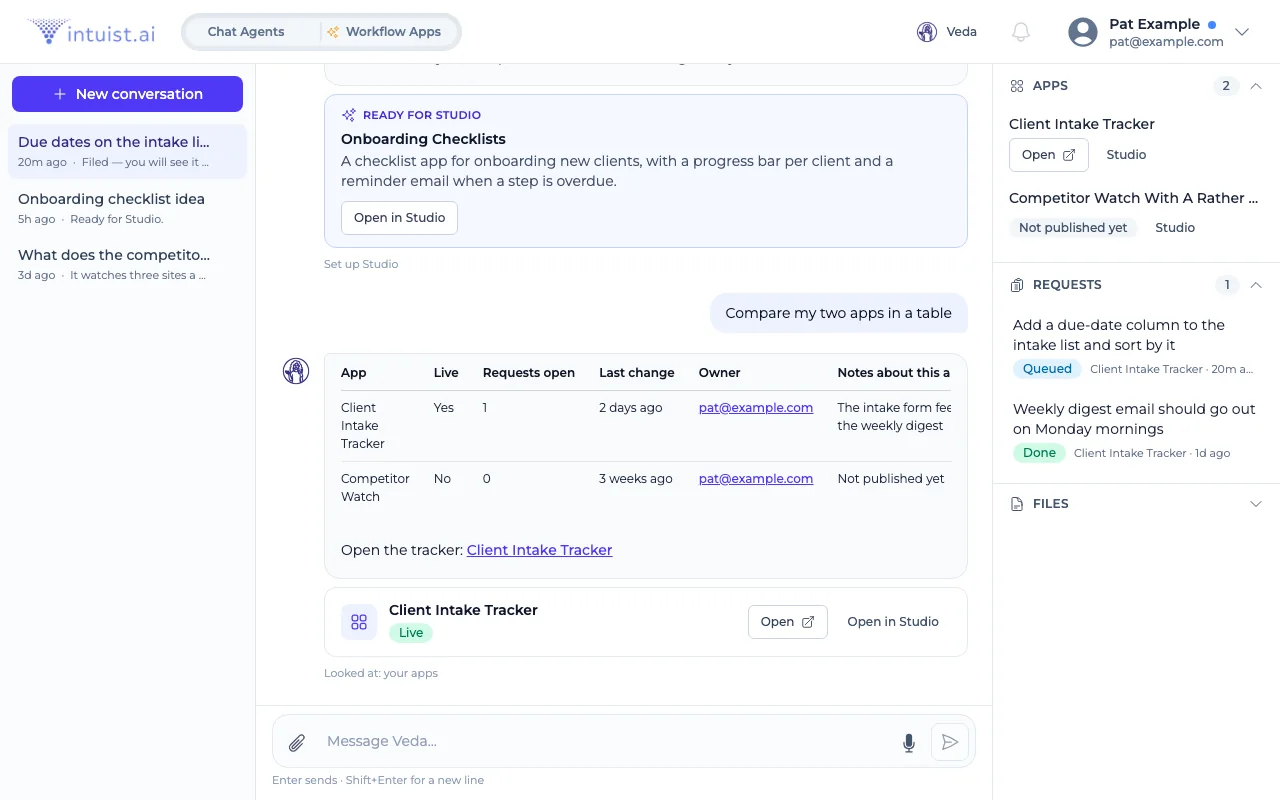The image size is (1280, 800).
Task: Click the Queued status badge
Action: pos(1047,369)
